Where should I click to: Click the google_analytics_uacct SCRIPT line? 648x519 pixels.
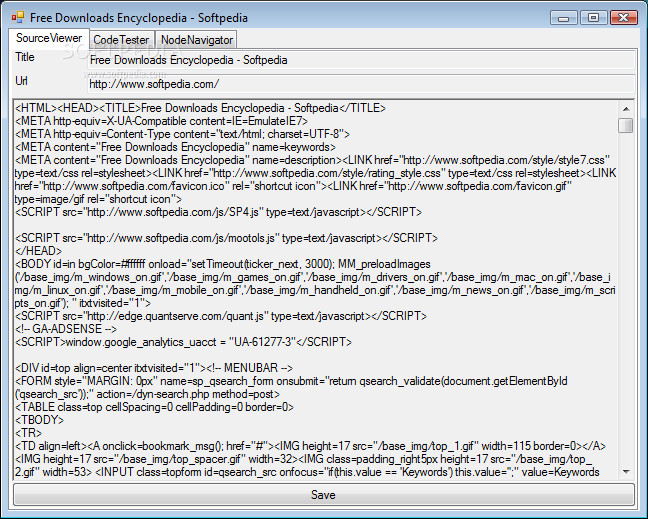tap(183, 342)
